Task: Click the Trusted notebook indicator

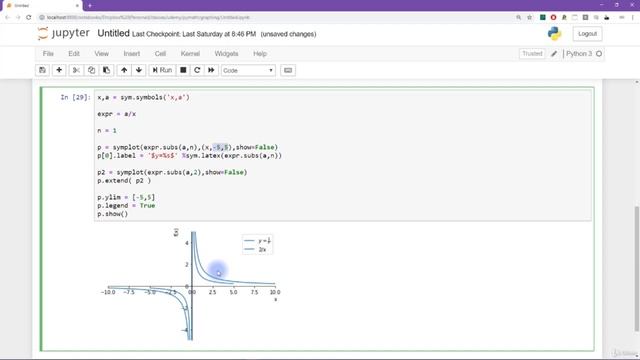Action: [532, 53]
